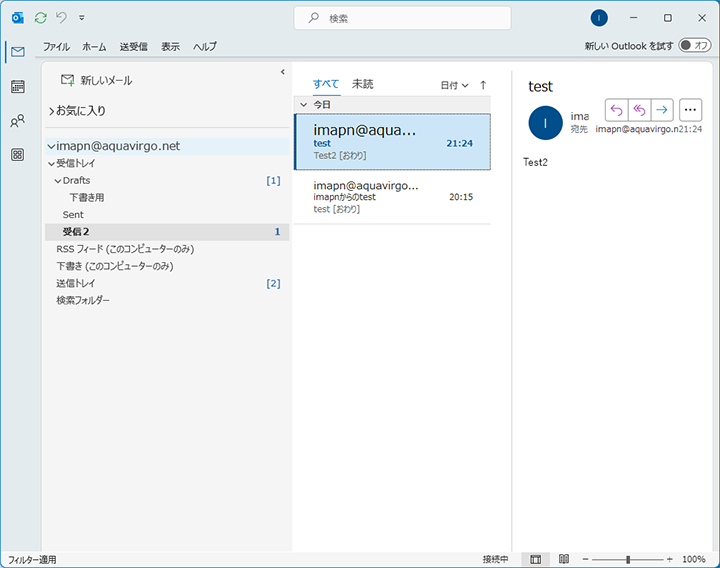Click the 検索 search box
Viewport: 720px width, 568px height.
pyautogui.click(x=402, y=18)
